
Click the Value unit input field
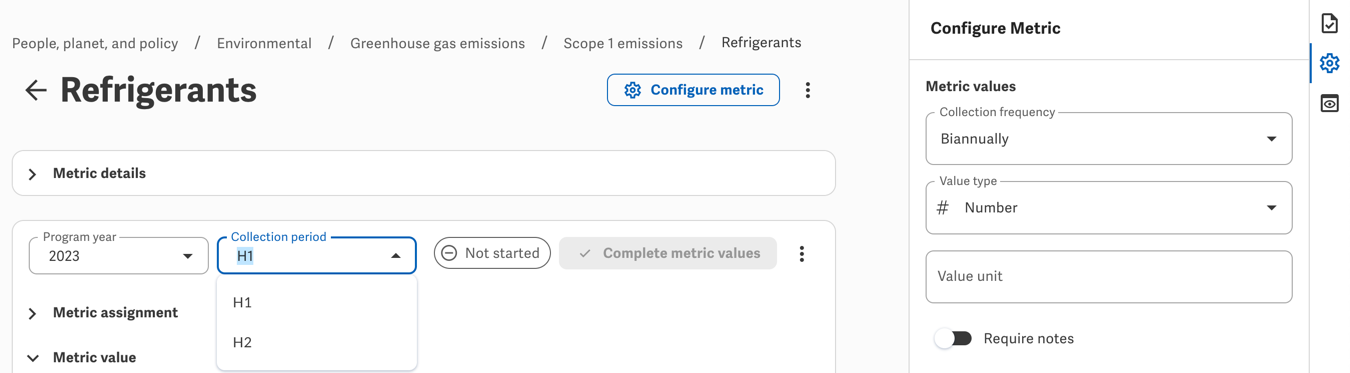pyautogui.click(x=1109, y=277)
